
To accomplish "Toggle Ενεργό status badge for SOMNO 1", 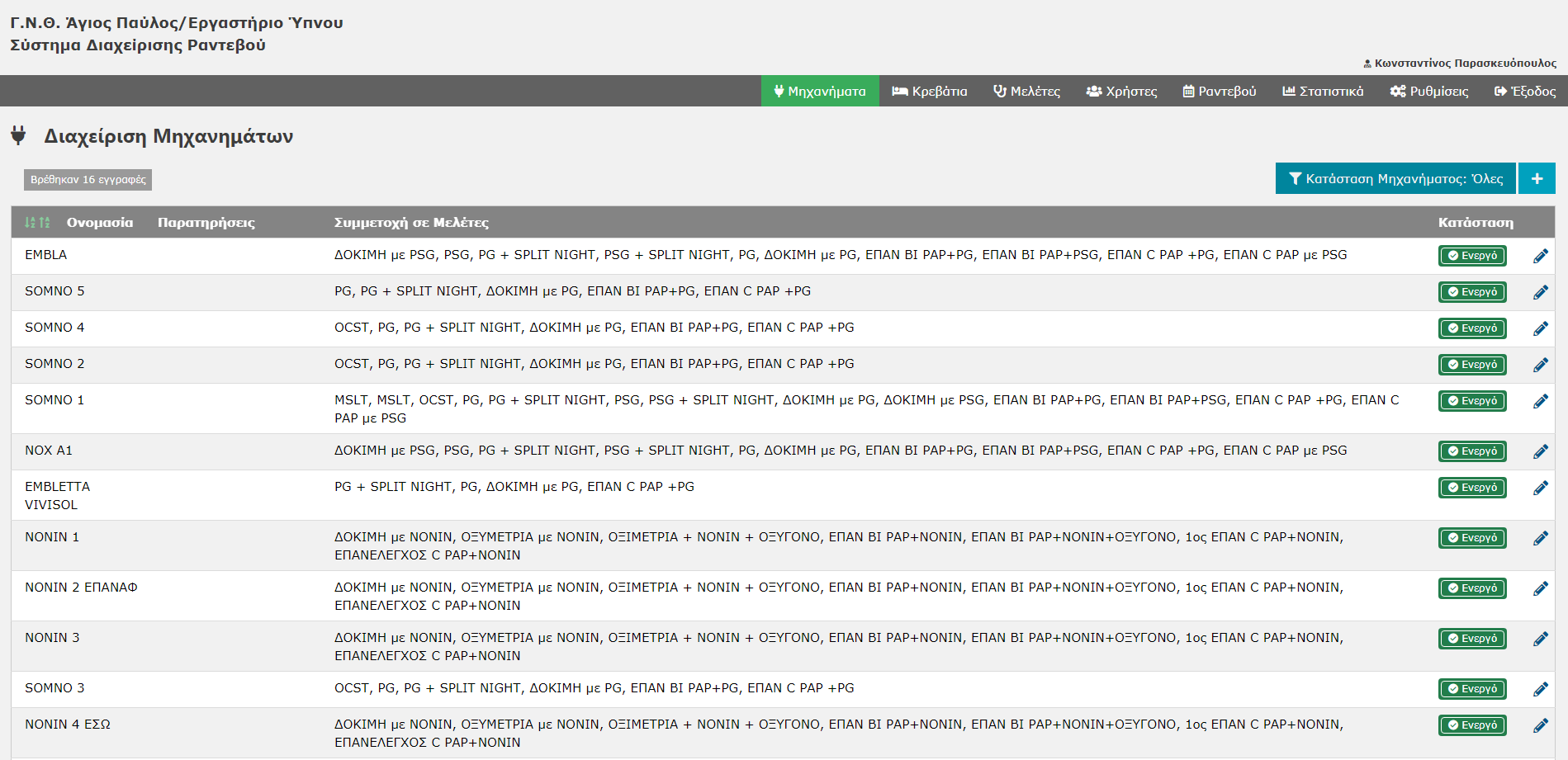I will coord(1472,401).
